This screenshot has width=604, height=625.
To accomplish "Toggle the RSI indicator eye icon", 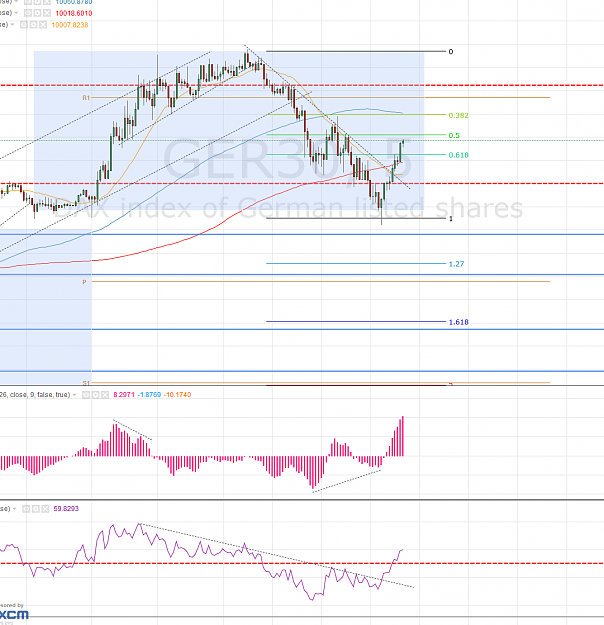I will (26, 509).
